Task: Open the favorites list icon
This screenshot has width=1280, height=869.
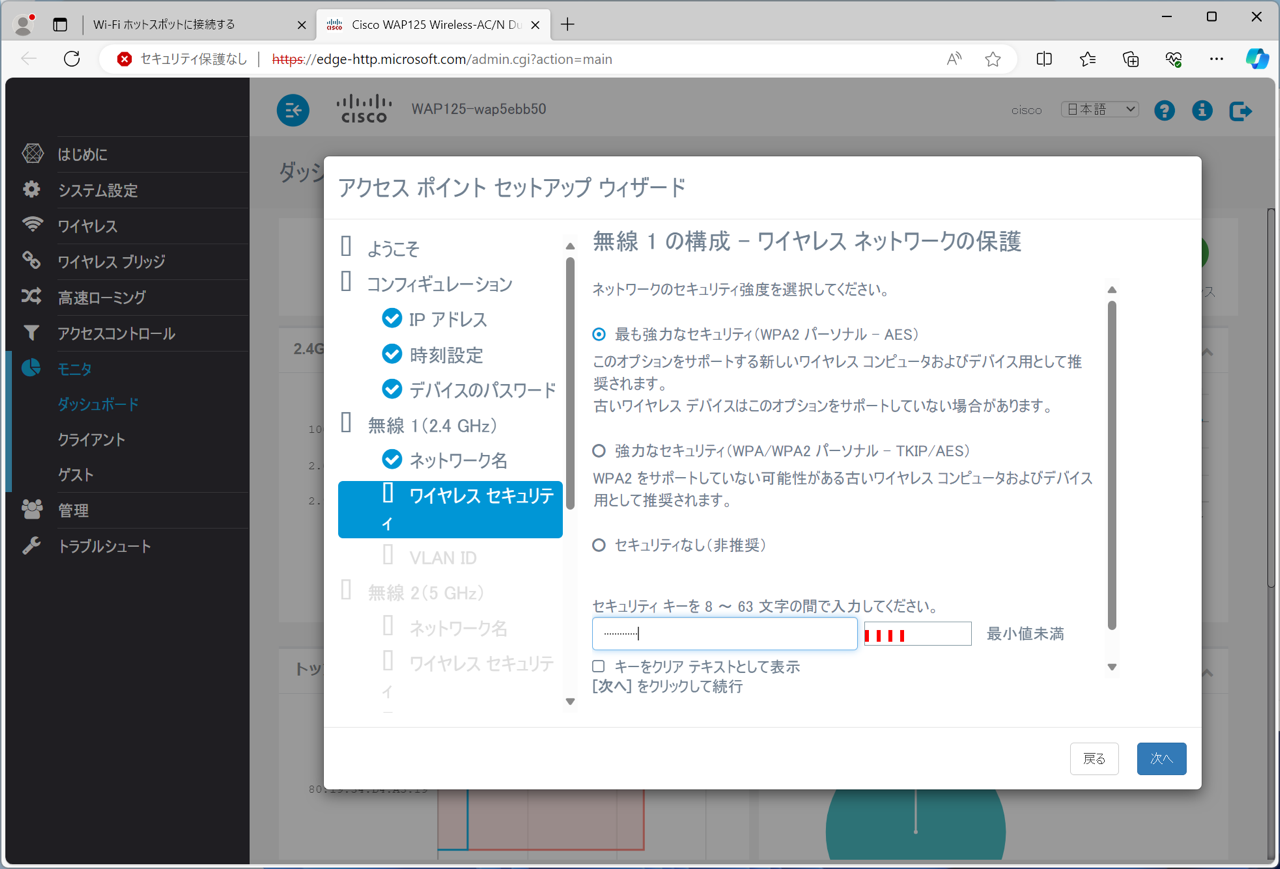Action: (x=1088, y=59)
